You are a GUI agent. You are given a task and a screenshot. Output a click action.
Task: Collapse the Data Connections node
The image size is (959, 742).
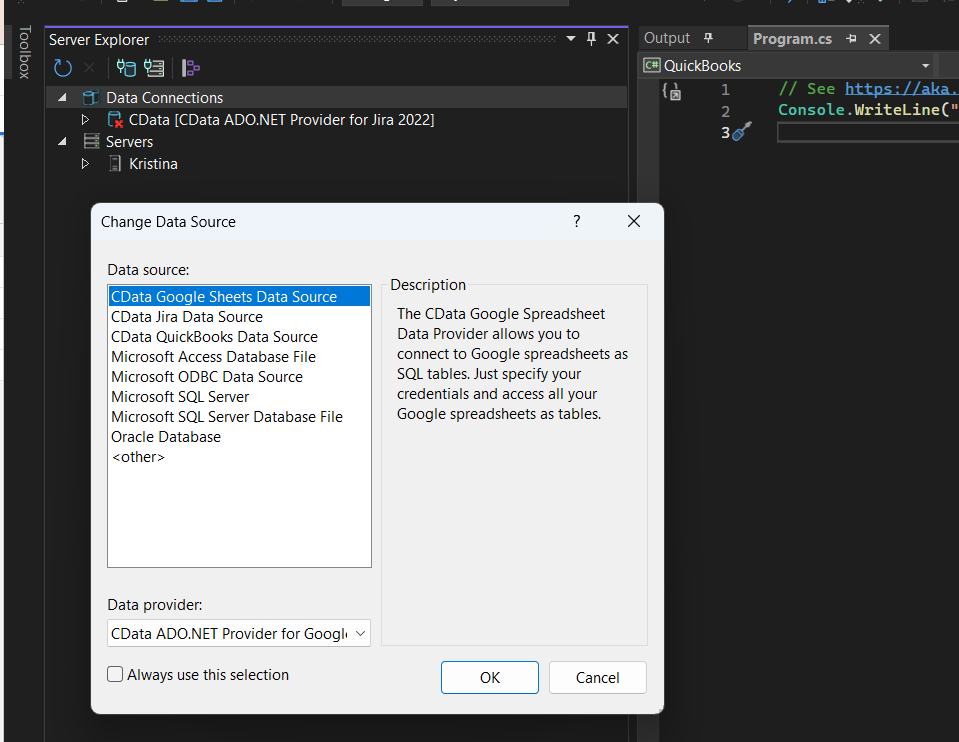pos(62,98)
